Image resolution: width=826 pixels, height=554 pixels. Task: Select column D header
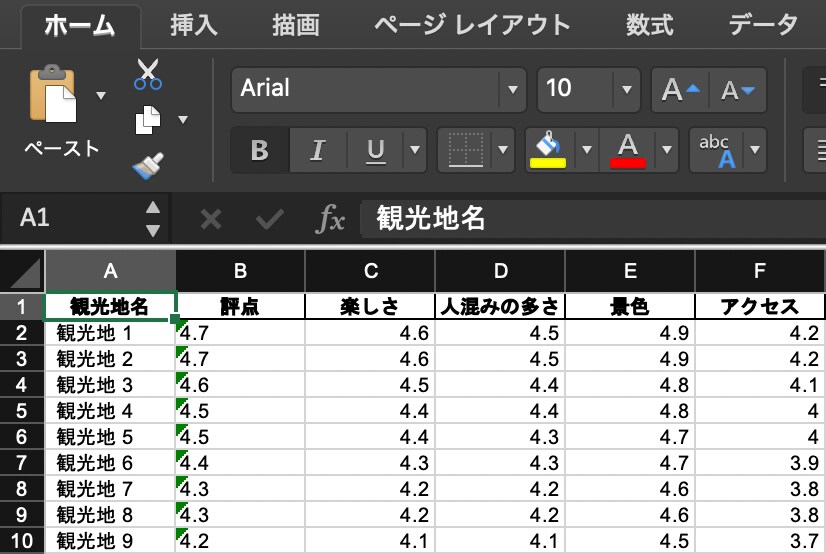click(x=500, y=271)
